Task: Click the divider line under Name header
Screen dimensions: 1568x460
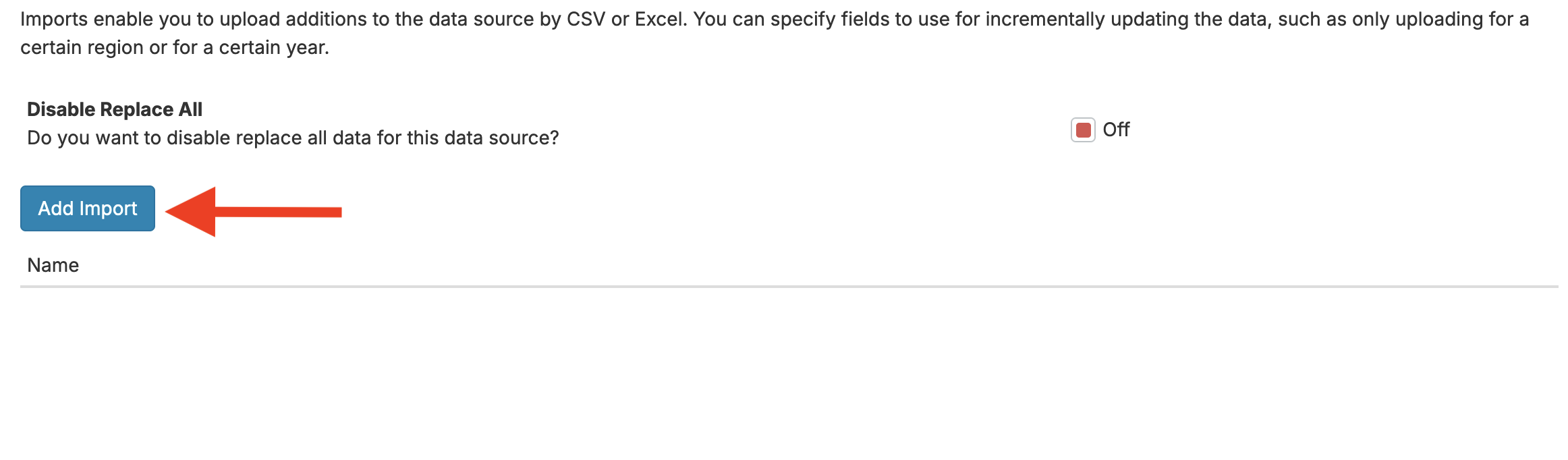Action: 788,287
